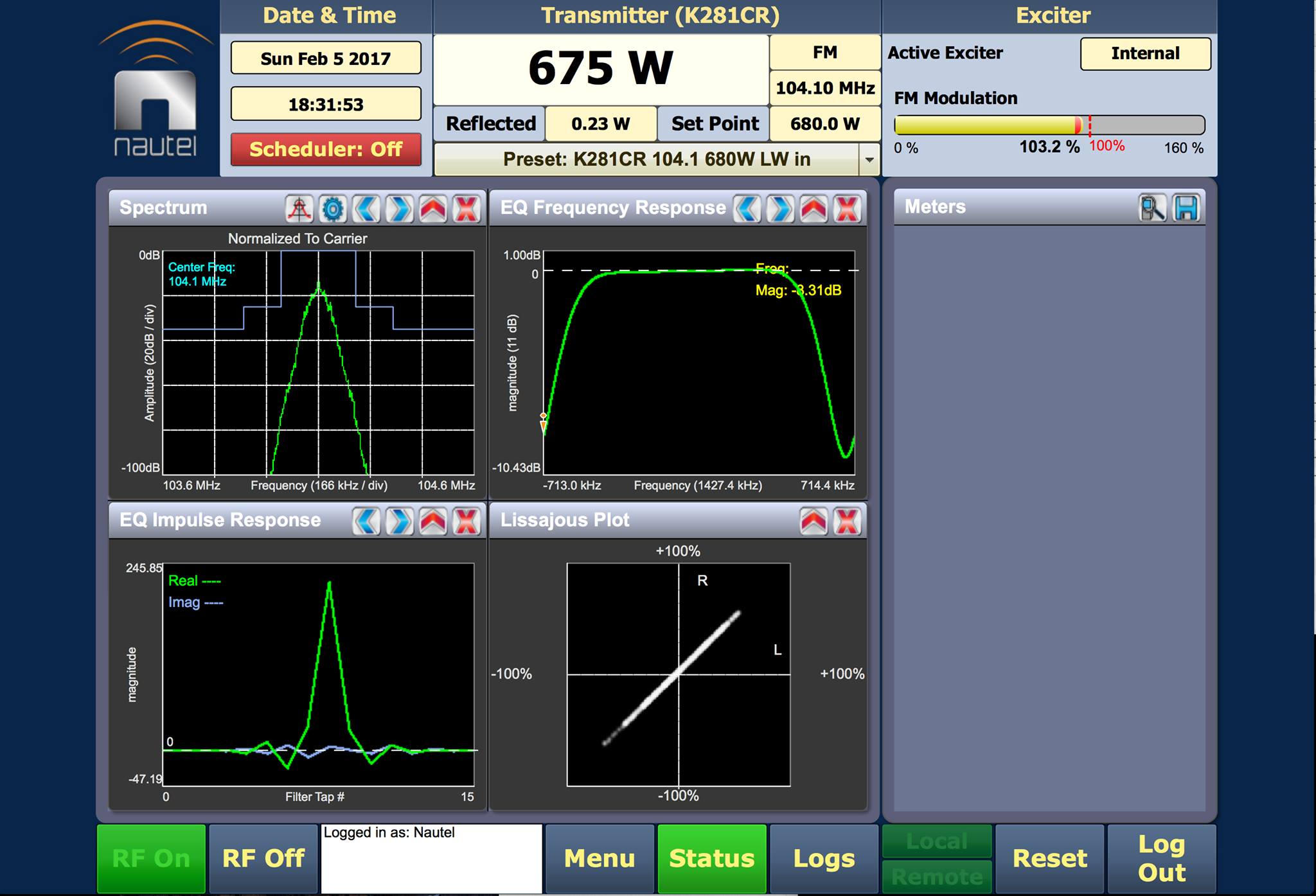Screen dimensions: 1316x896
Task: Click the Logged in as: Nautel box
Action: 432,858
